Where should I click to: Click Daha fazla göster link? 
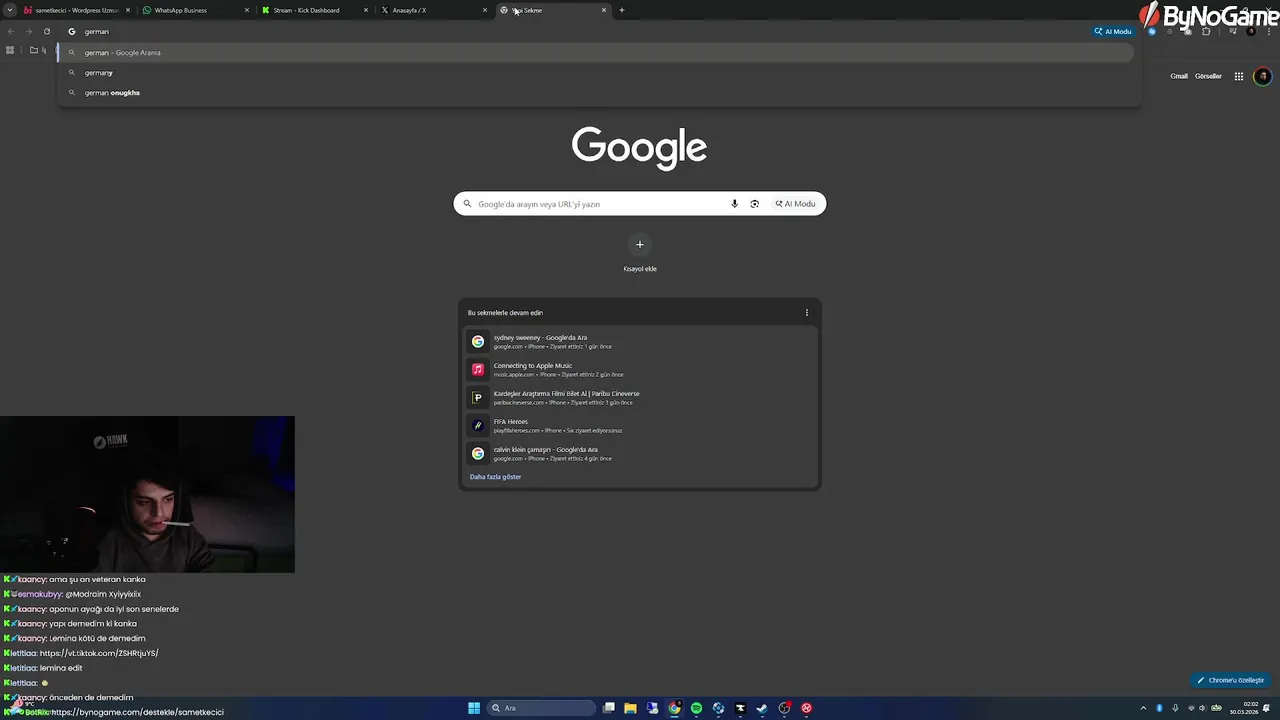click(495, 477)
